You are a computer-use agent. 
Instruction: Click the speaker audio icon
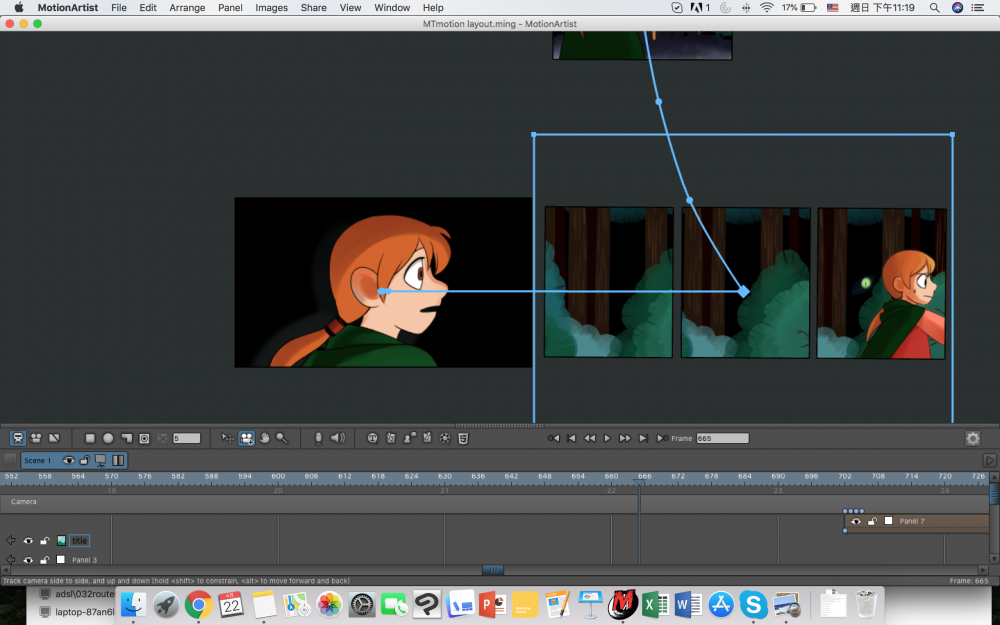coord(337,438)
